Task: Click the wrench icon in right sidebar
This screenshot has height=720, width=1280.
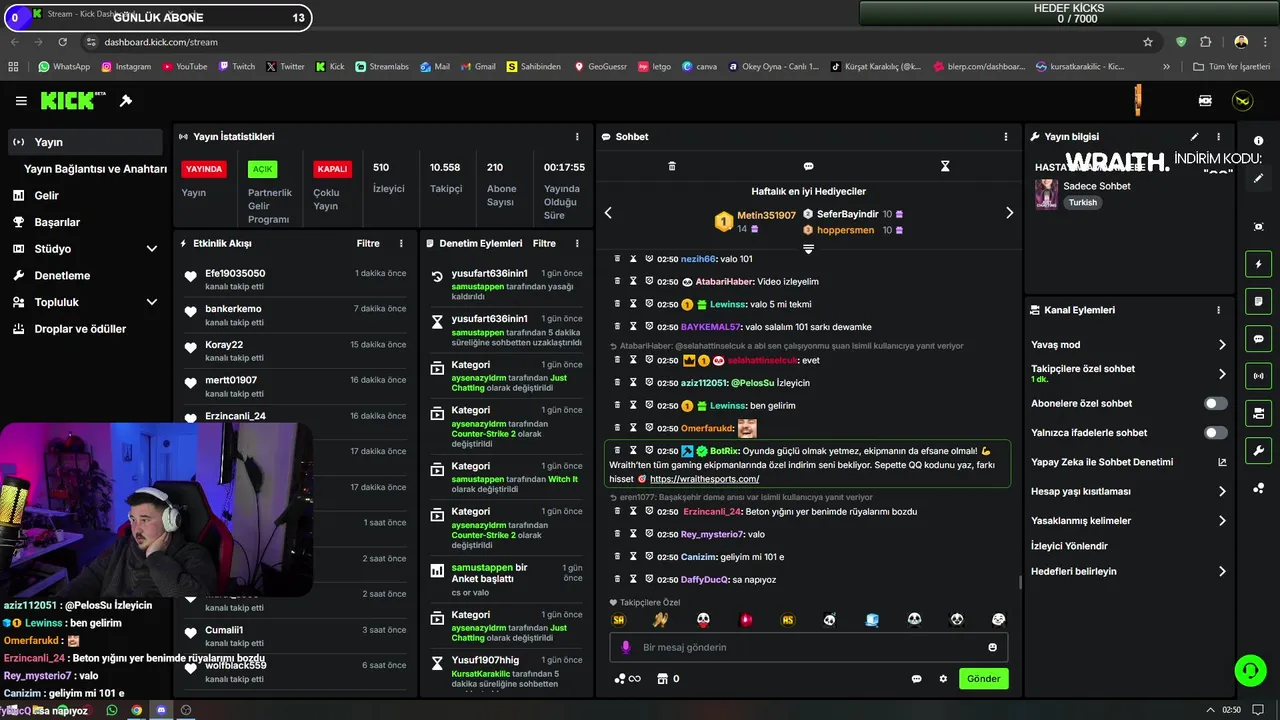Action: [1259, 451]
